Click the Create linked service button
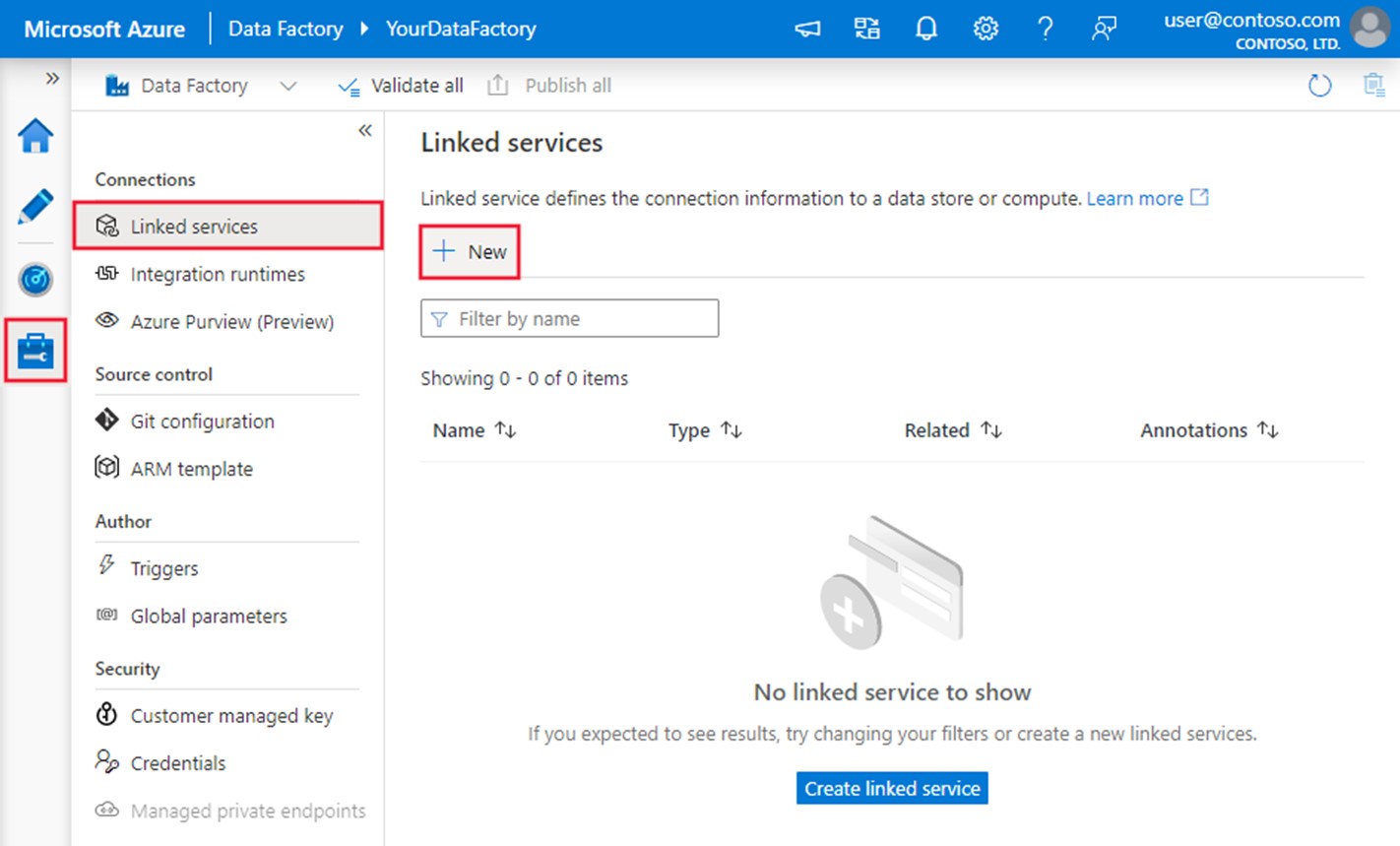The width and height of the screenshot is (1400, 846). (x=891, y=788)
